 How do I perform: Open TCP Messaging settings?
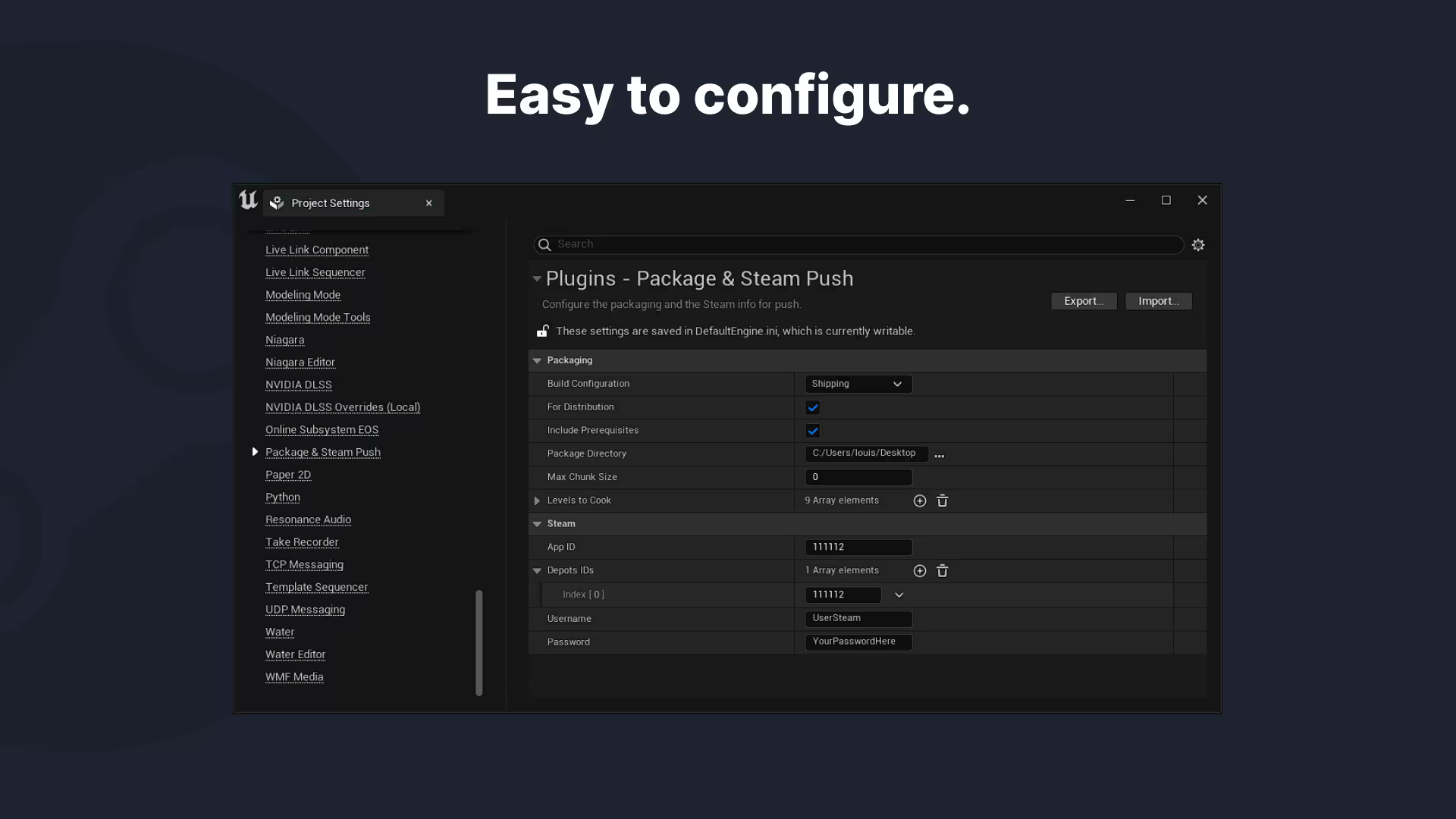click(304, 564)
